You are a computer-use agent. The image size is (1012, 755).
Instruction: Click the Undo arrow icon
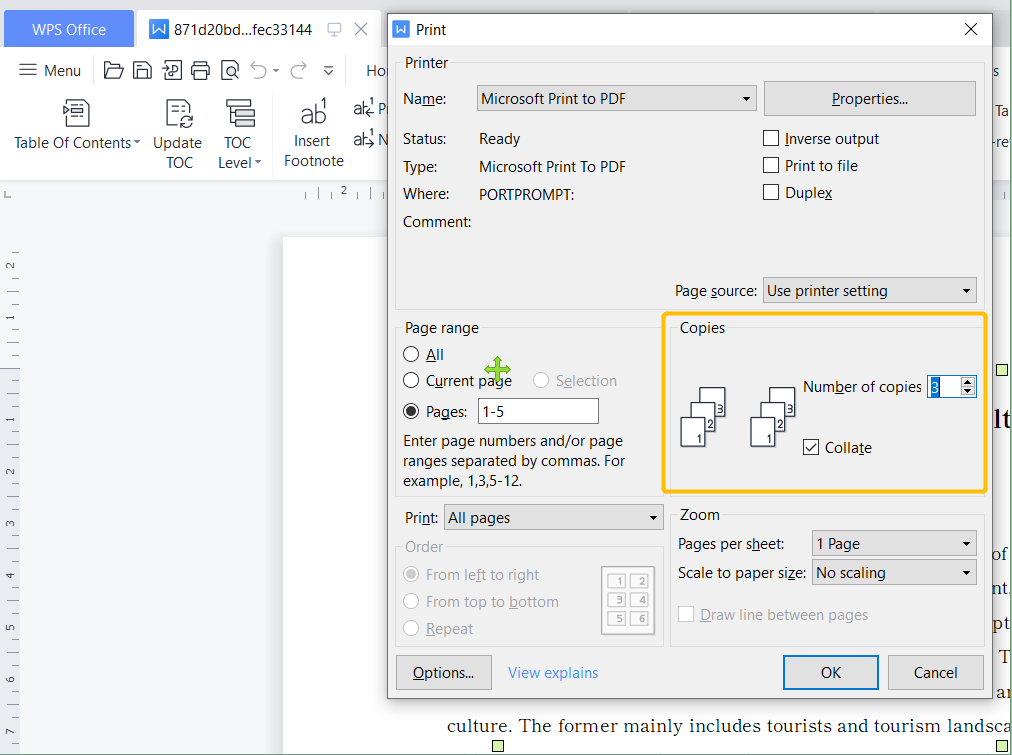click(258, 70)
